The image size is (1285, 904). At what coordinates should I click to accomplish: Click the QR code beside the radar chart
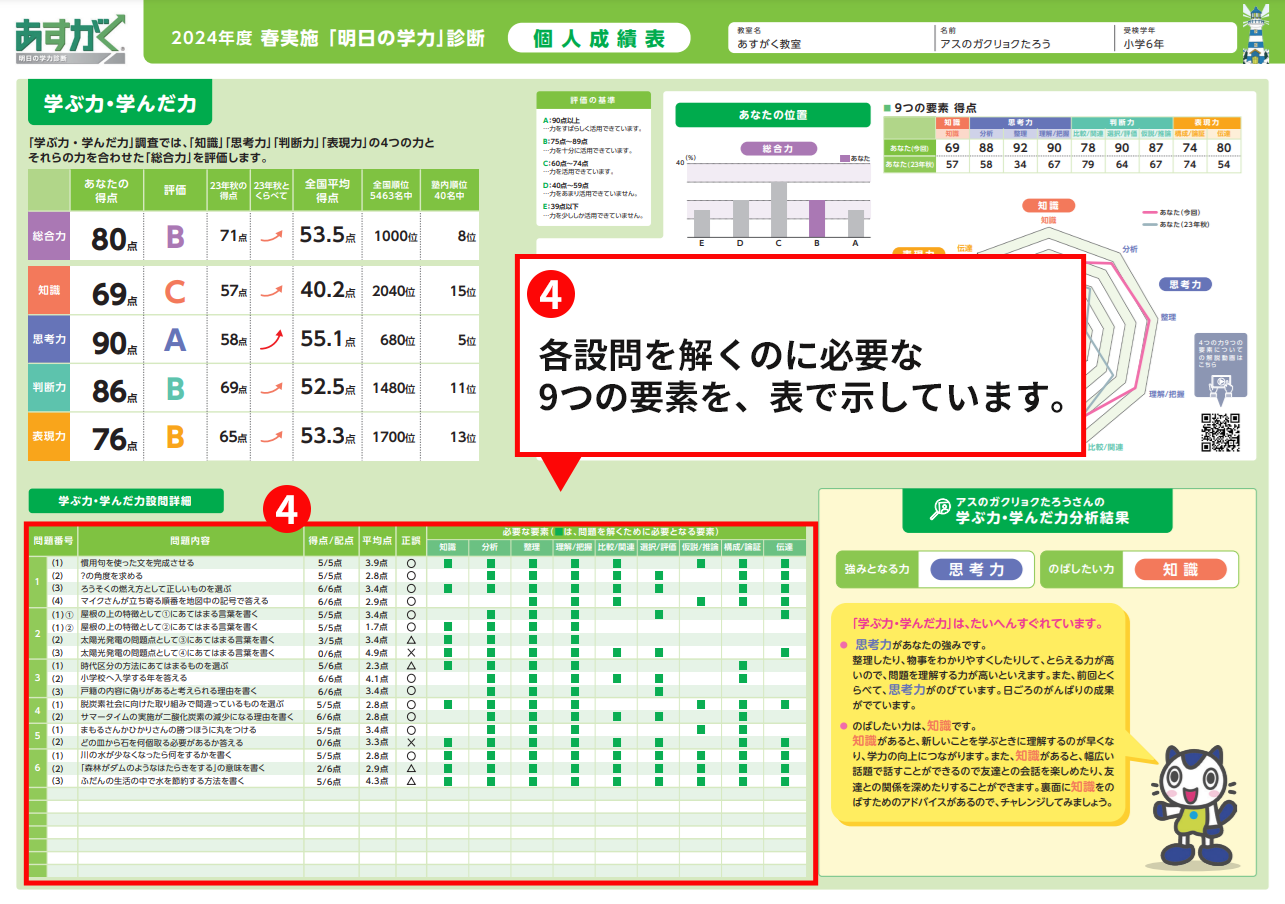(1219, 432)
